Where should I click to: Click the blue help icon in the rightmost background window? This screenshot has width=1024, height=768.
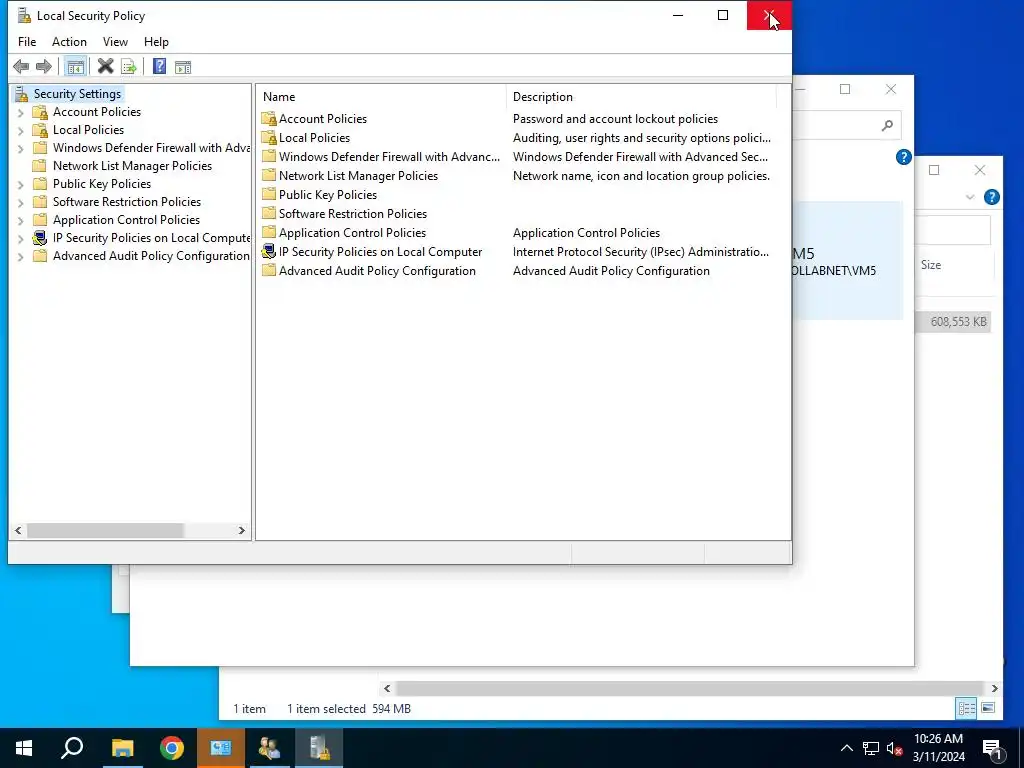click(991, 197)
